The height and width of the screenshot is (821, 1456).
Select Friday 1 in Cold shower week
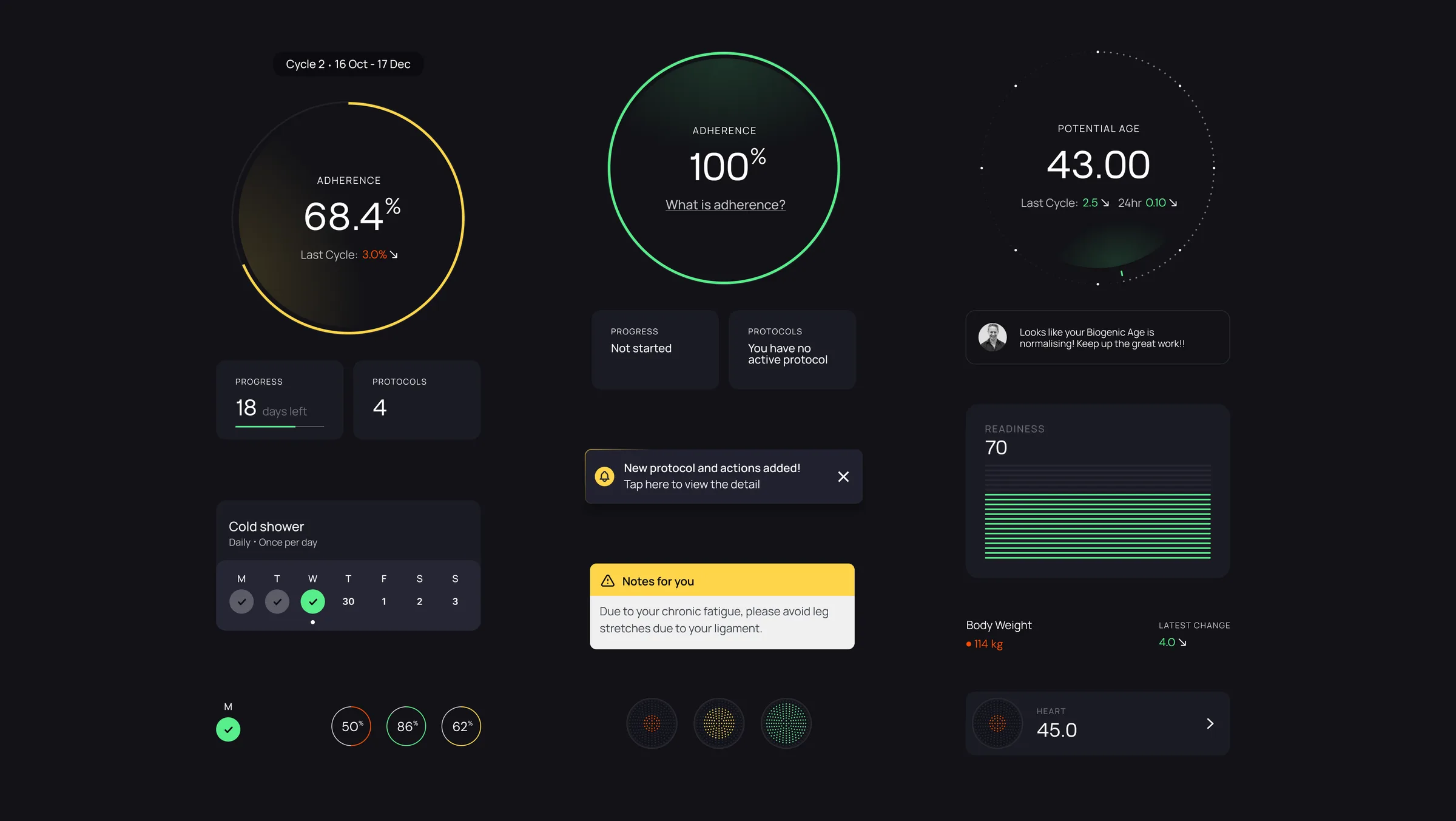pyautogui.click(x=384, y=601)
